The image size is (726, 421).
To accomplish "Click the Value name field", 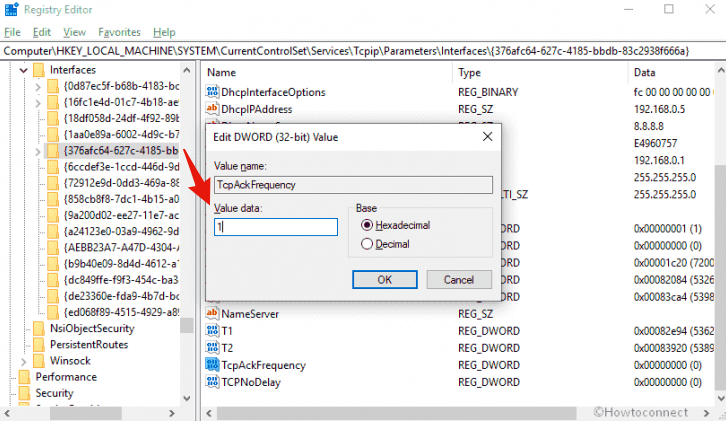I will [353, 185].
